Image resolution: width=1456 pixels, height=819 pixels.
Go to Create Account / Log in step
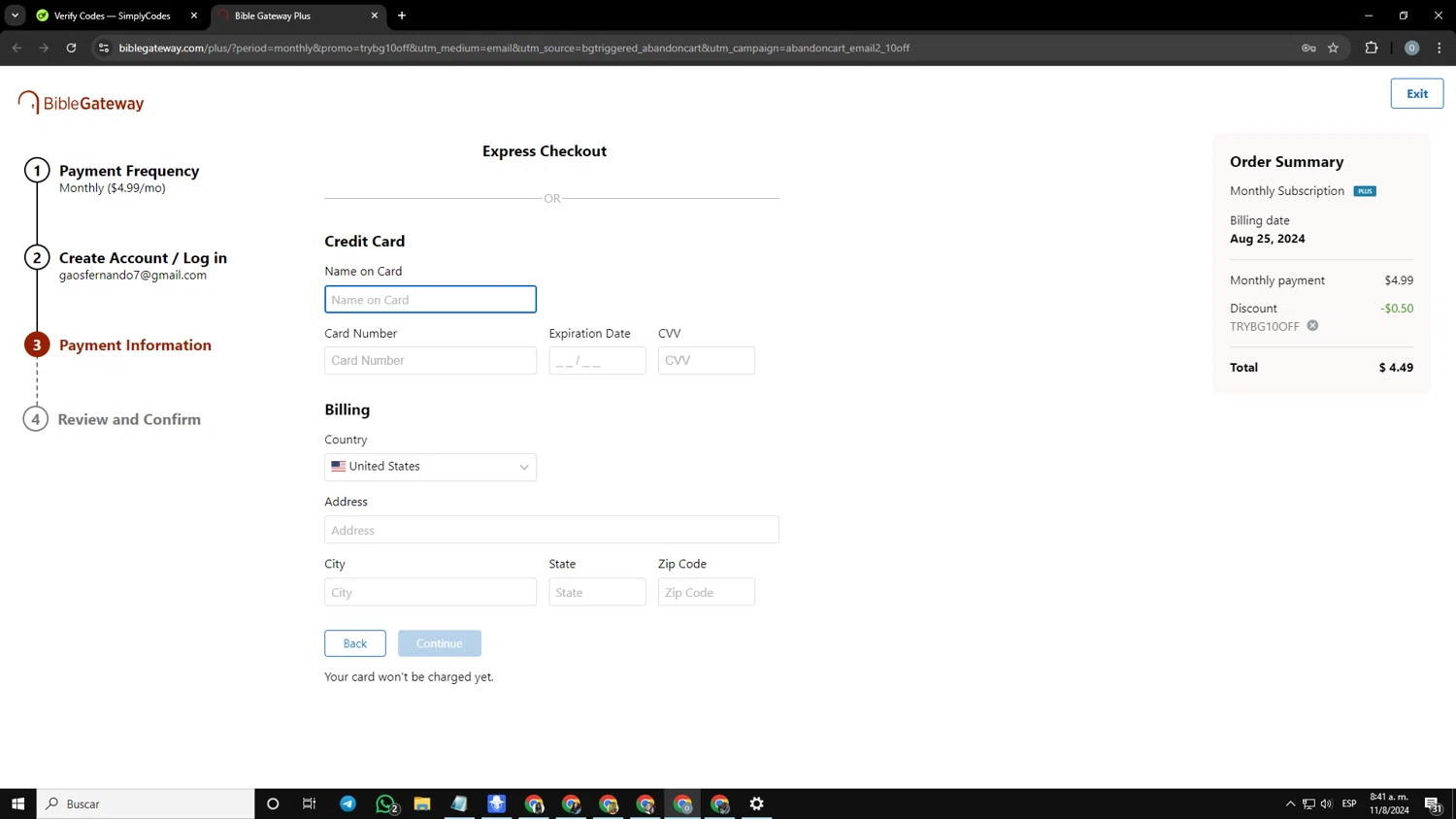click(x=143, y=258)
